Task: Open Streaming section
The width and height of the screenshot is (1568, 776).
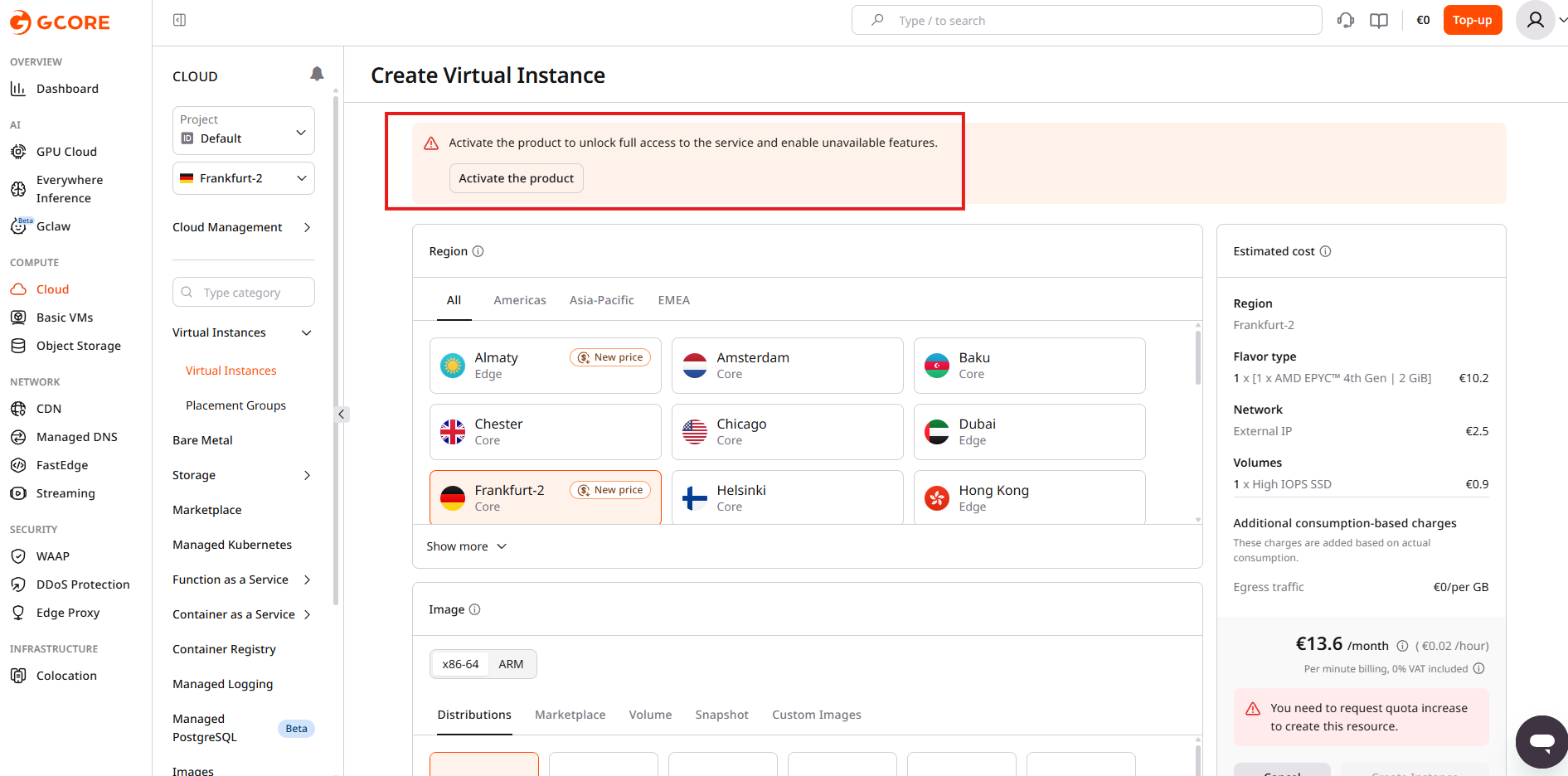Action: (x=66, y=493)
